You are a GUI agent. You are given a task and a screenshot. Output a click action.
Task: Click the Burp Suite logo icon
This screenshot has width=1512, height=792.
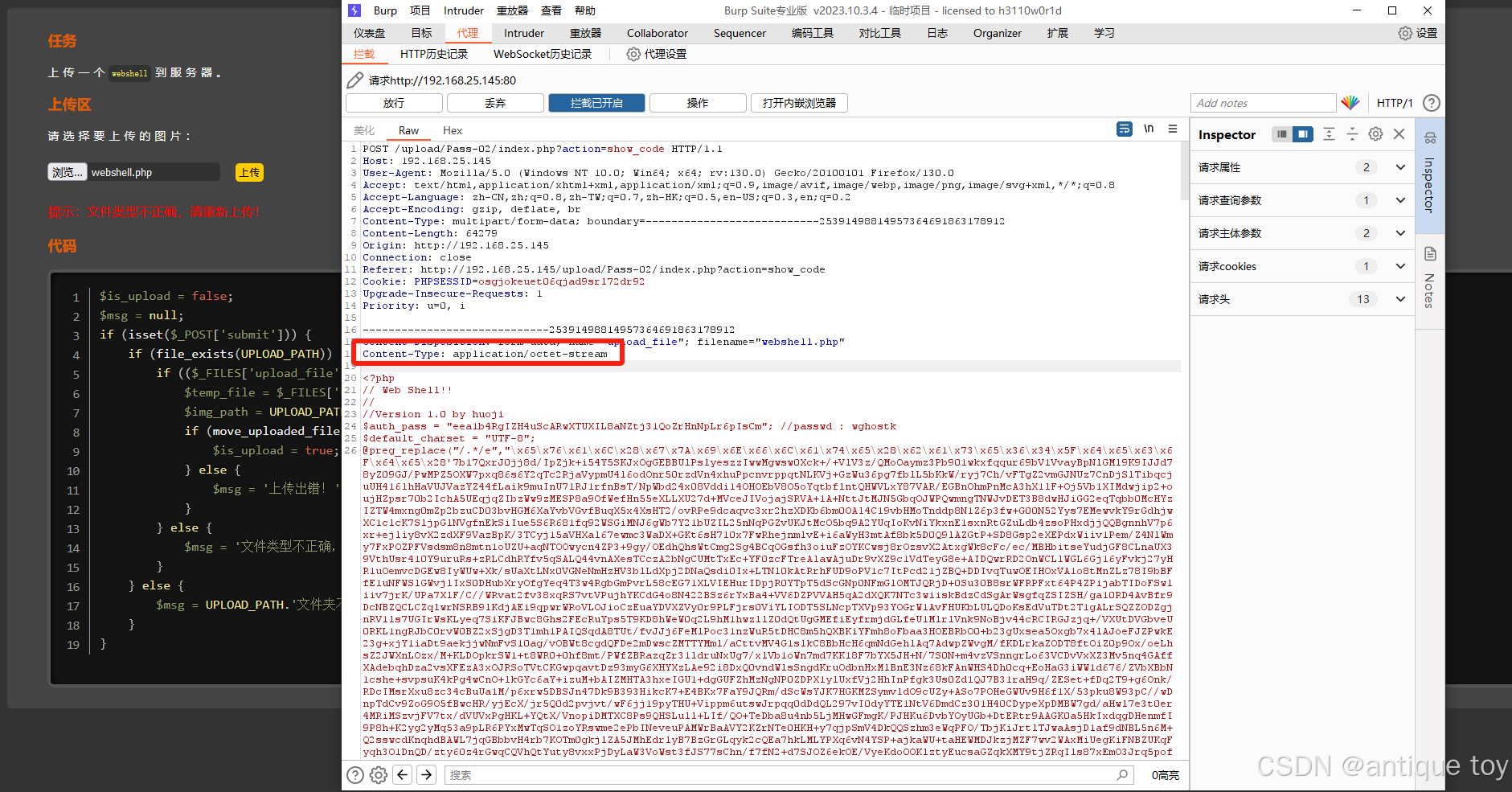pos(354,10)
